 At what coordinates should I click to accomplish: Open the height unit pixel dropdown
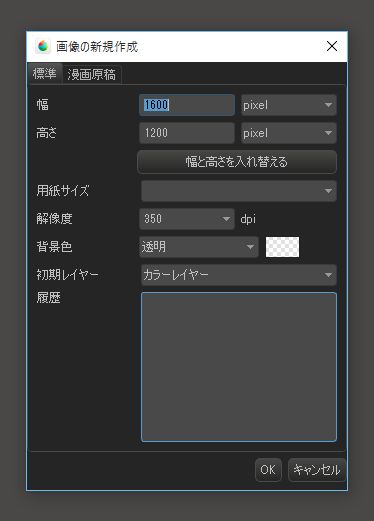coord(289,133)
